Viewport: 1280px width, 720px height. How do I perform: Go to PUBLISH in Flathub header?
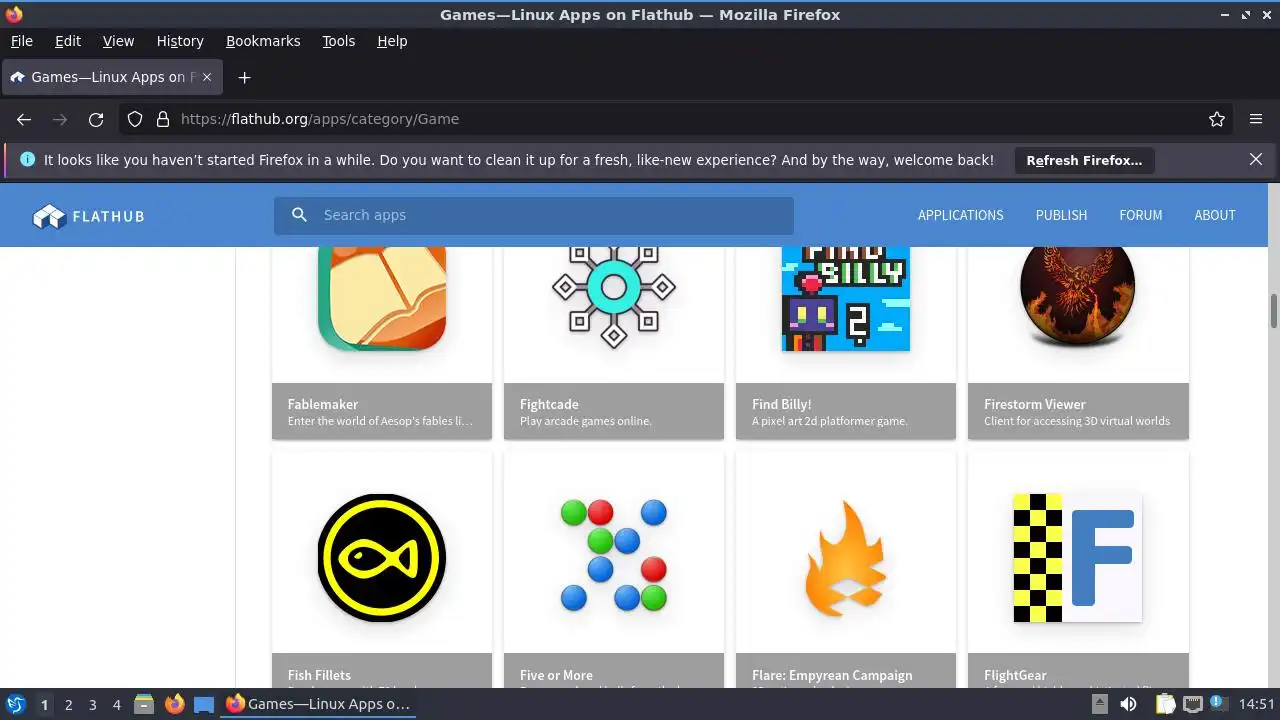coord(1061,215)
